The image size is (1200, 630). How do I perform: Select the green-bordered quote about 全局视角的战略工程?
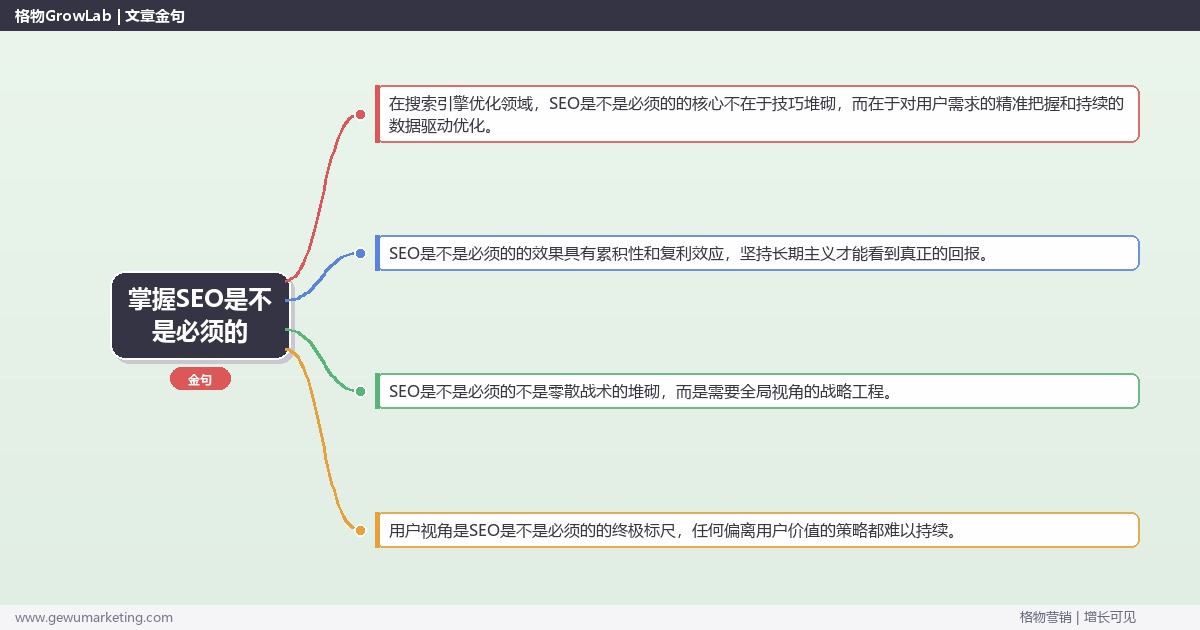click(757, 391)
